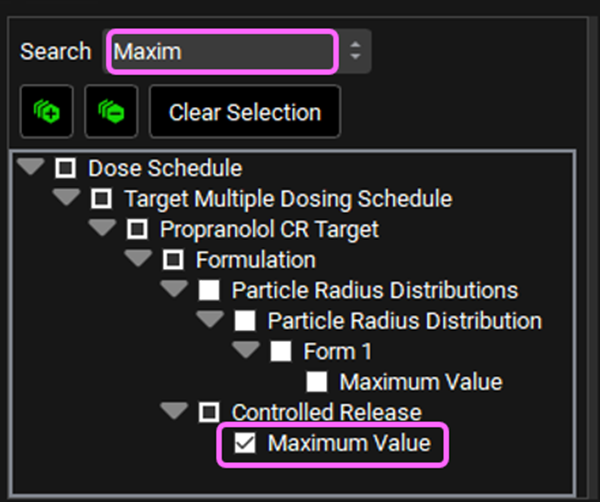Collapse the Dose Schedule node
The image size is (600, 502).
click(x=31, y=168)
